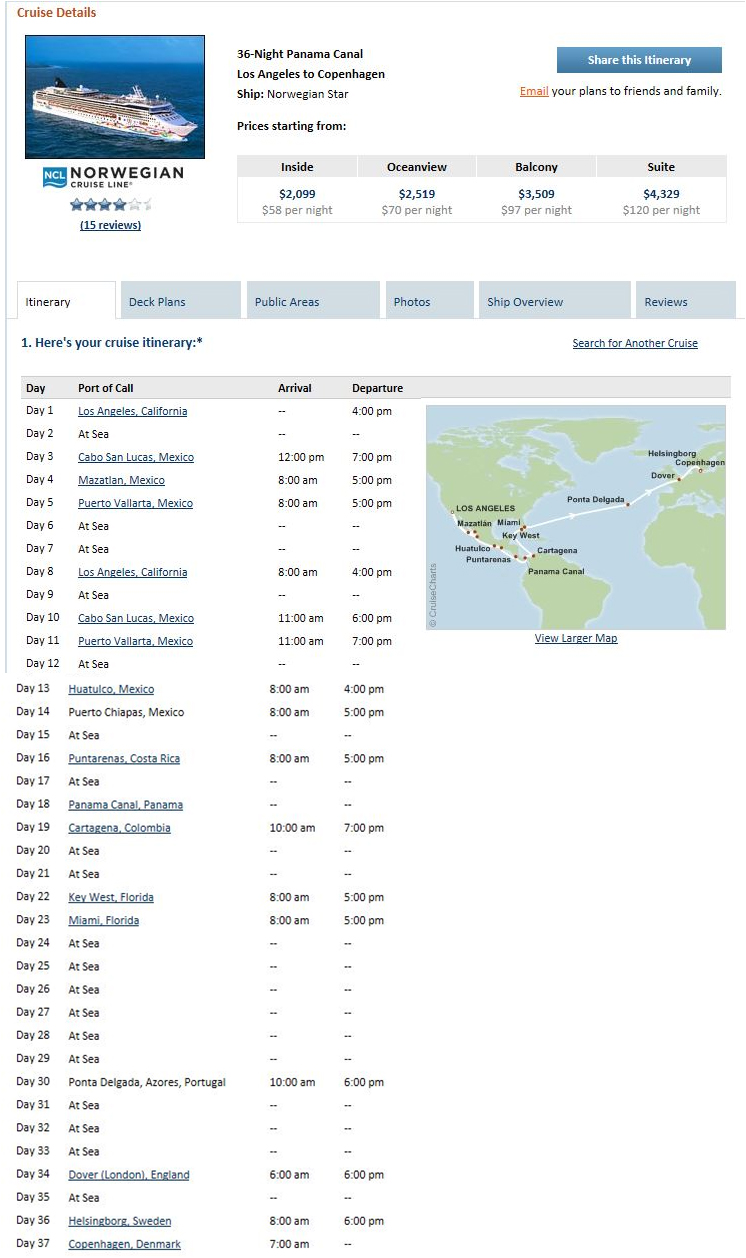Open the Miami, Florida port link
746x1258 pixels.
tap(104, 920)
